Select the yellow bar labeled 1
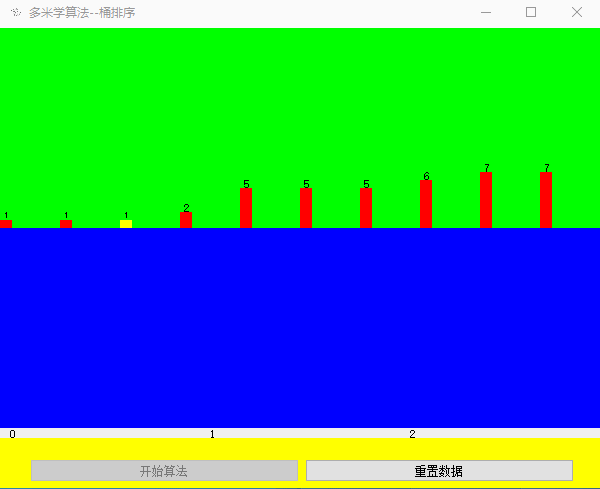 click(126, 224)
